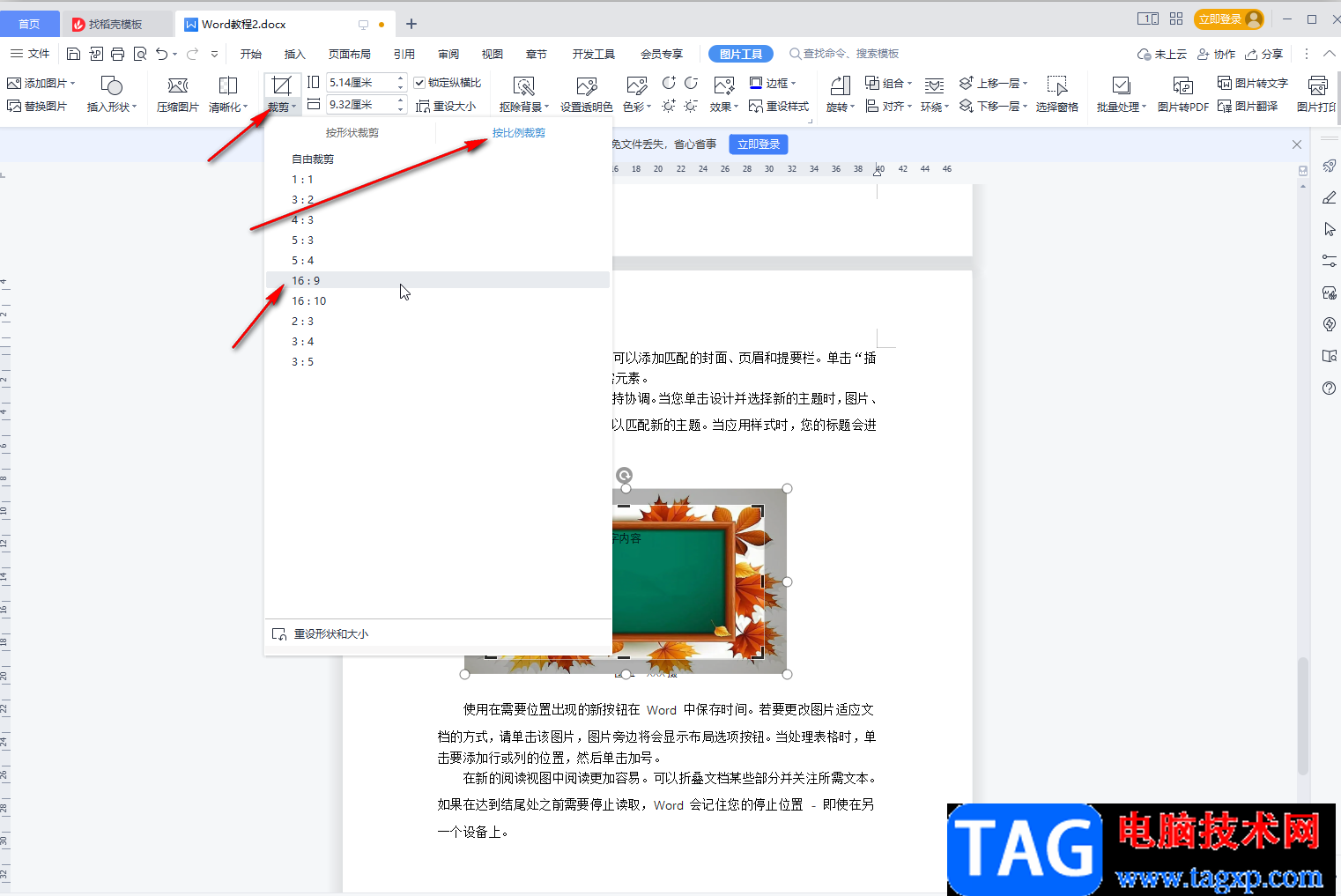Switch to Crop by Shape (按形状裁剪) tab
The height and width of the screenshot is (896, 1341).
(352, 133)
